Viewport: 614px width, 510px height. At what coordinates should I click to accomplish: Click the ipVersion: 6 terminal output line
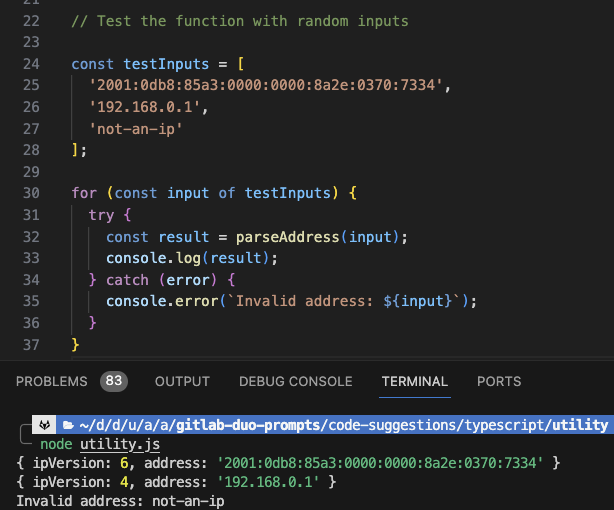[x=288, y=463]
